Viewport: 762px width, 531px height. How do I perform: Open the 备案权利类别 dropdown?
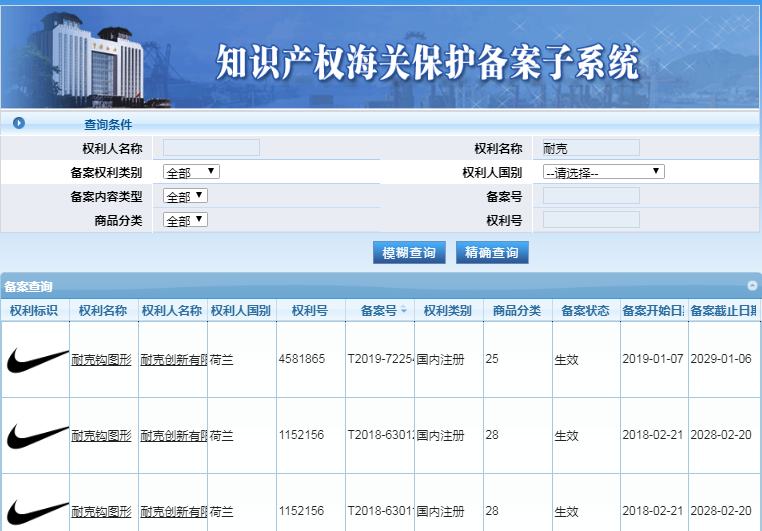click(x=190, y=172)
